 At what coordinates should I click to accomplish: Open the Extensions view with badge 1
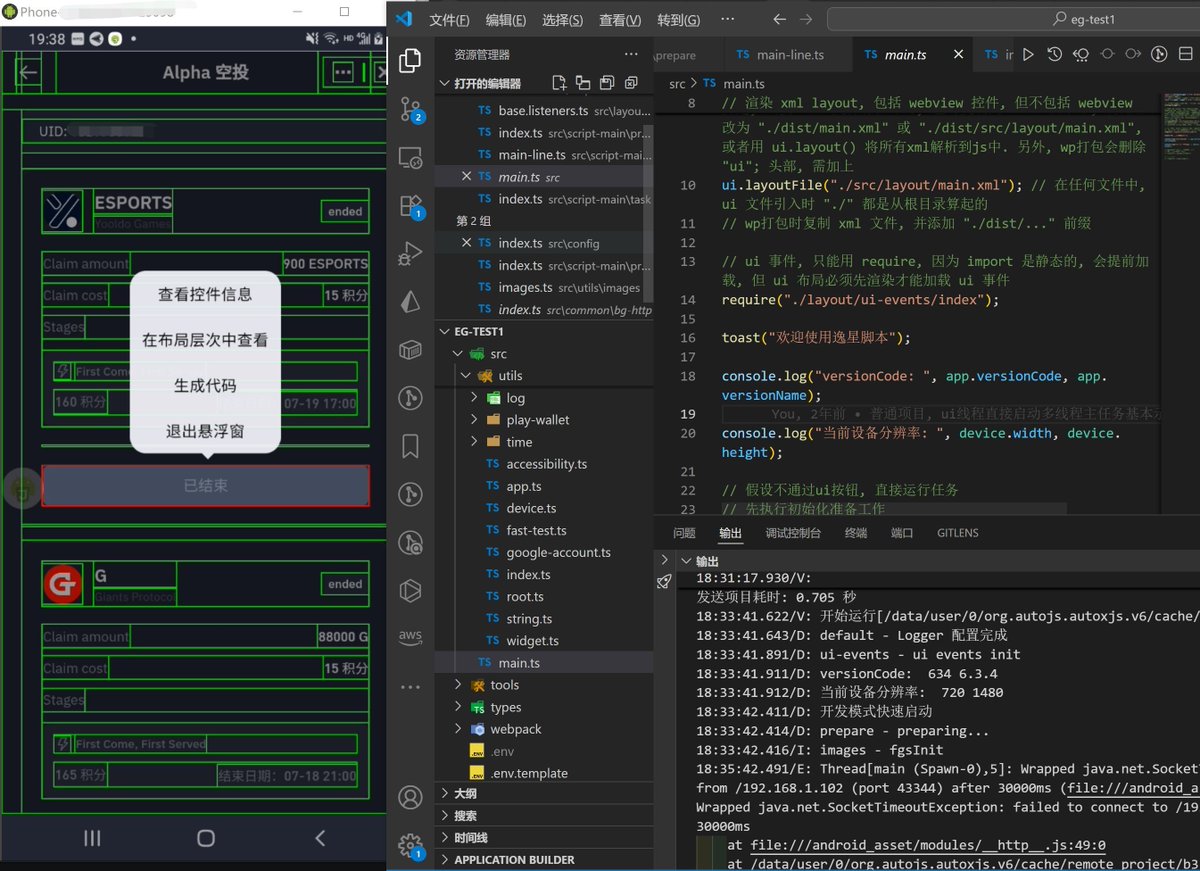410,206
